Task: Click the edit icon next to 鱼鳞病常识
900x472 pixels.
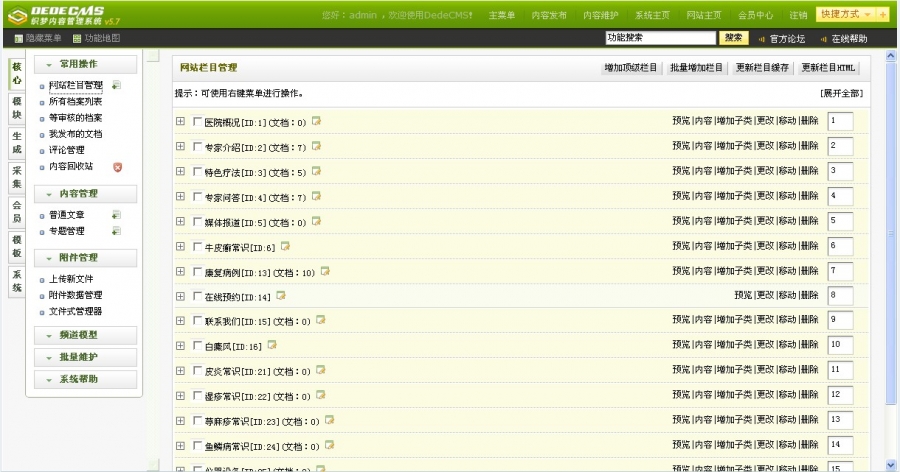Action: point(329,445)
